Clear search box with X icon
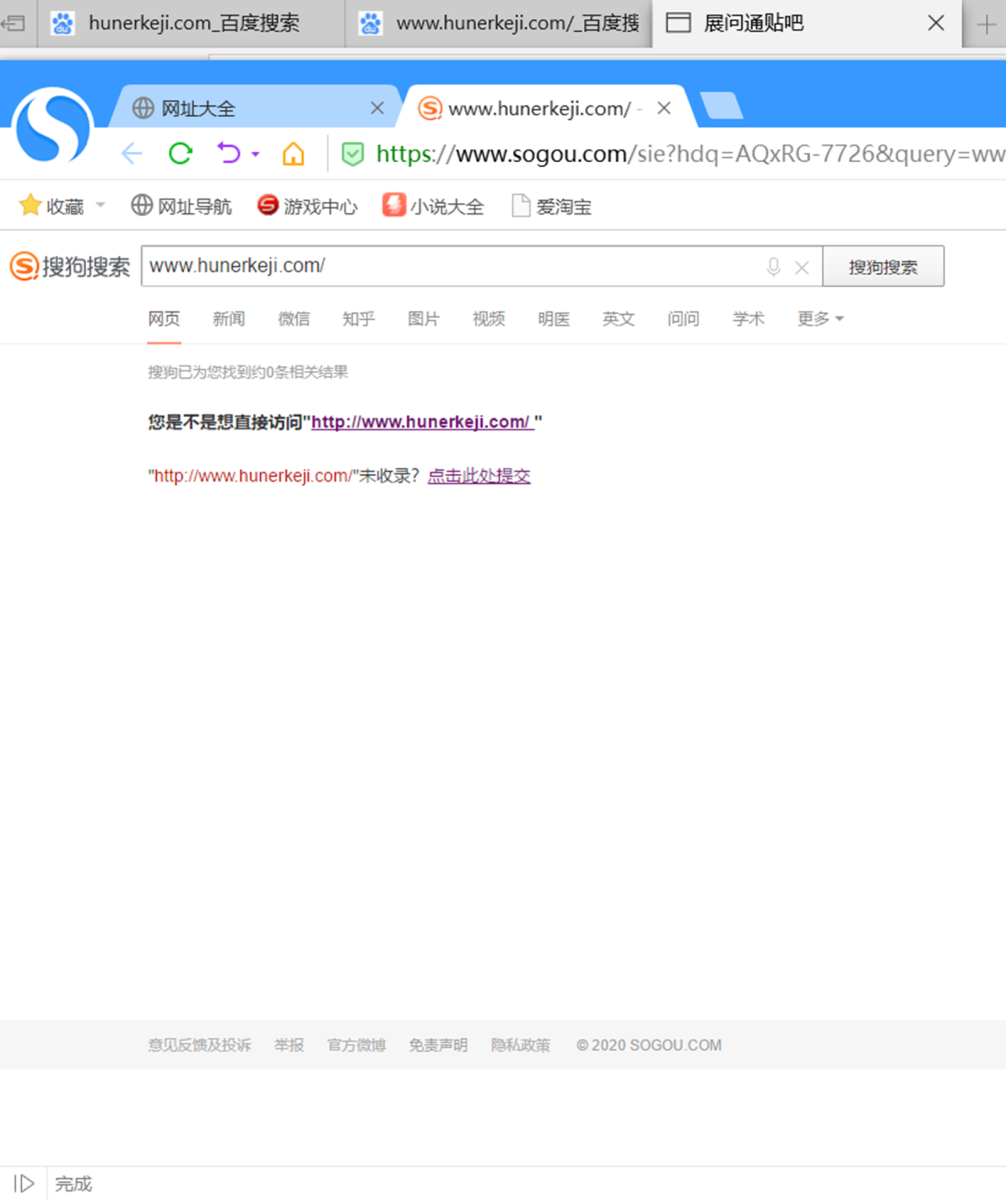The width and height of the screenshot is (1006, 1200). [x=801, y=267]
